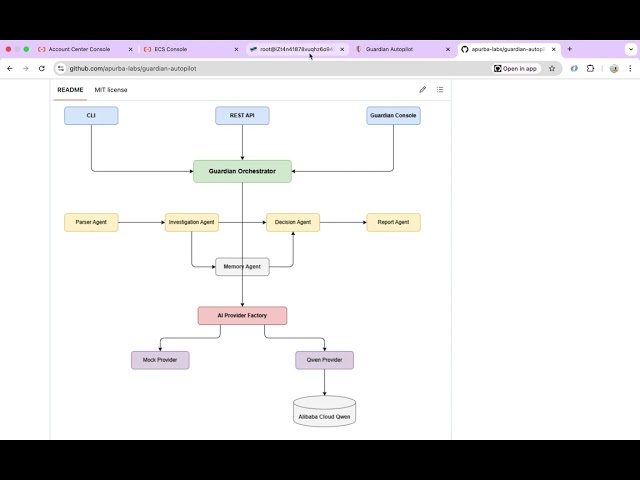Screen dimensions: 640x480
Task: Go back to the previous page
Action: pos(10,69)
